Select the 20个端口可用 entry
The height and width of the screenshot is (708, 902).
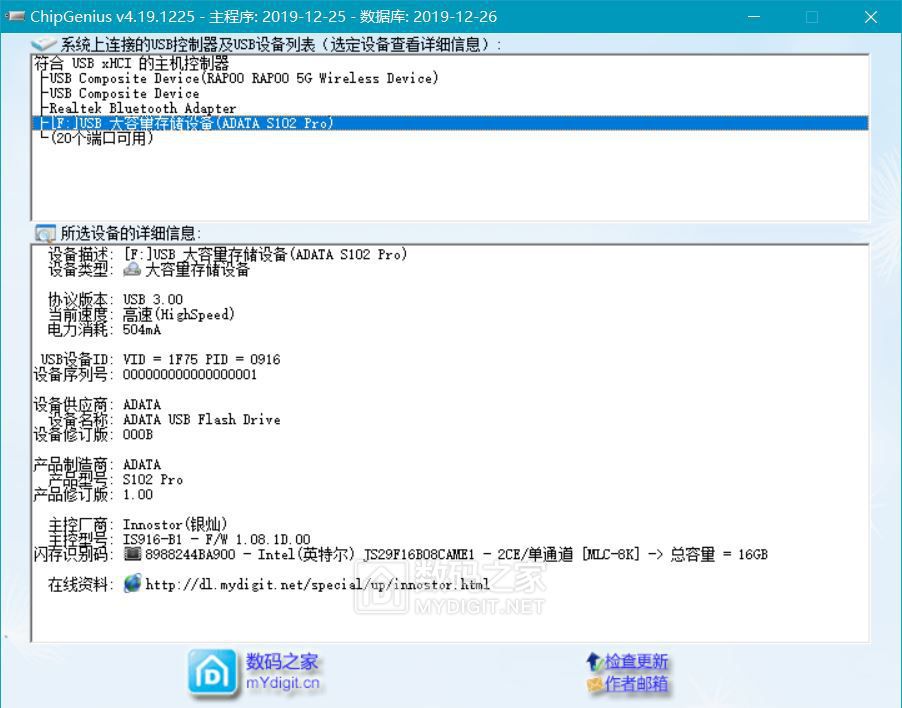point(102,138)
